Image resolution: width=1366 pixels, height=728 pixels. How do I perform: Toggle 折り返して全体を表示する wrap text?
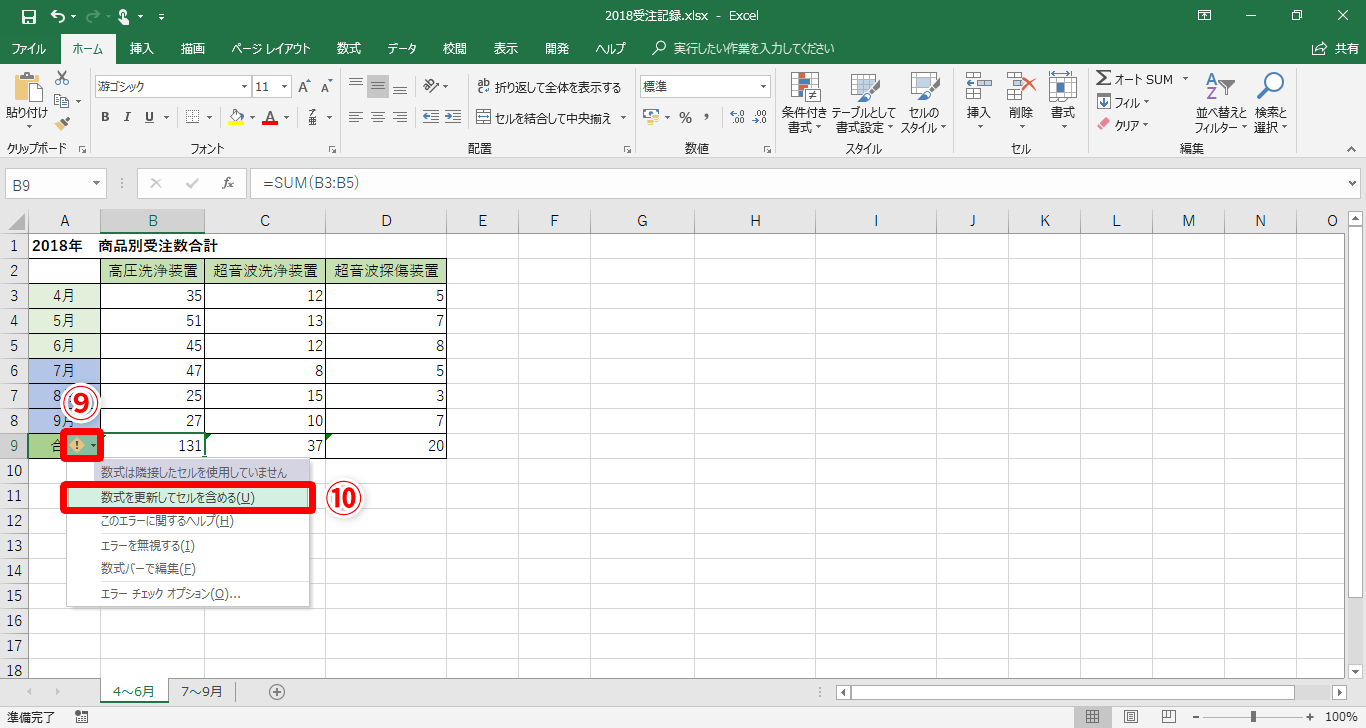(549, 87)
